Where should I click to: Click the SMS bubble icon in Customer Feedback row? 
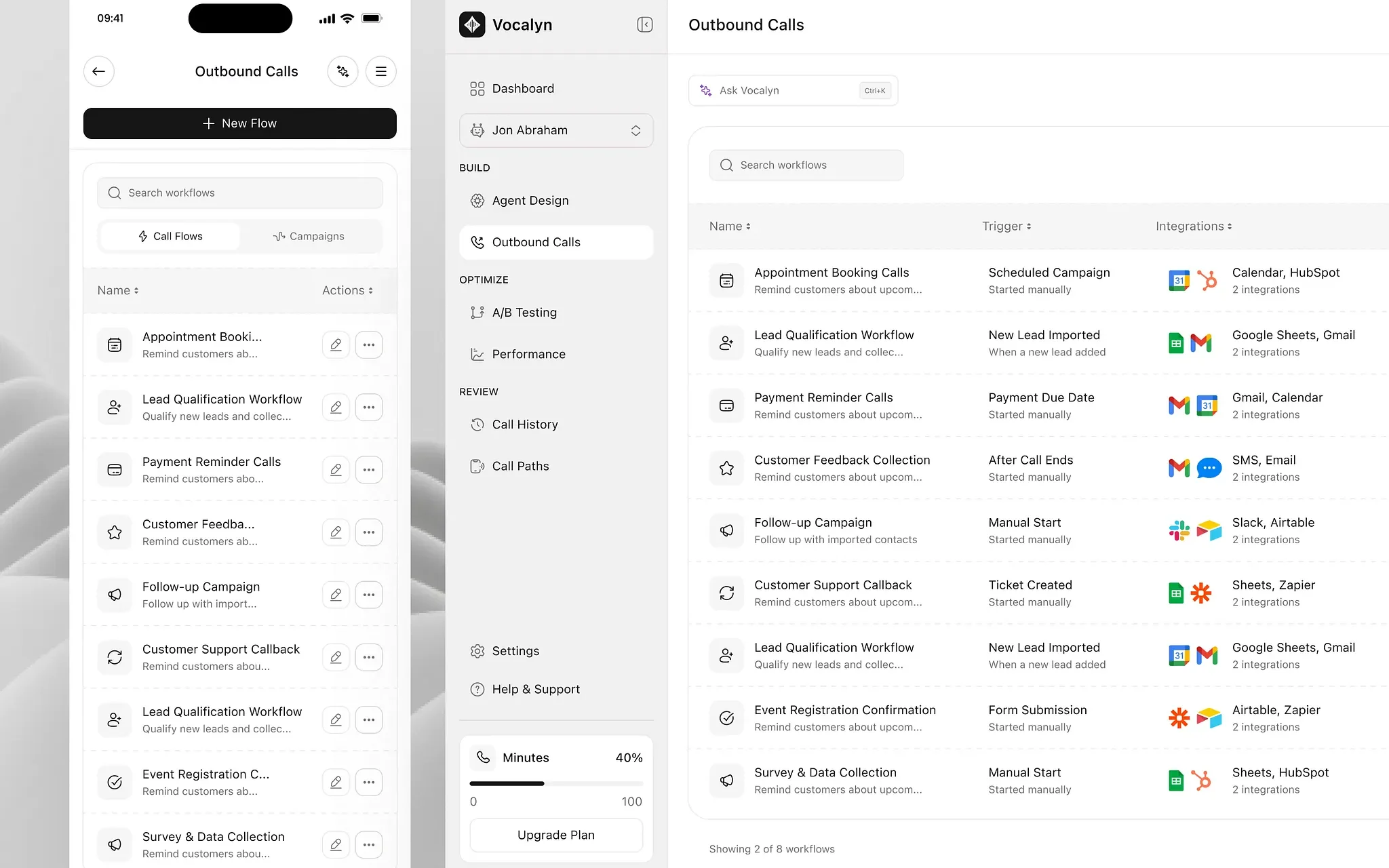pos(1209,468)
